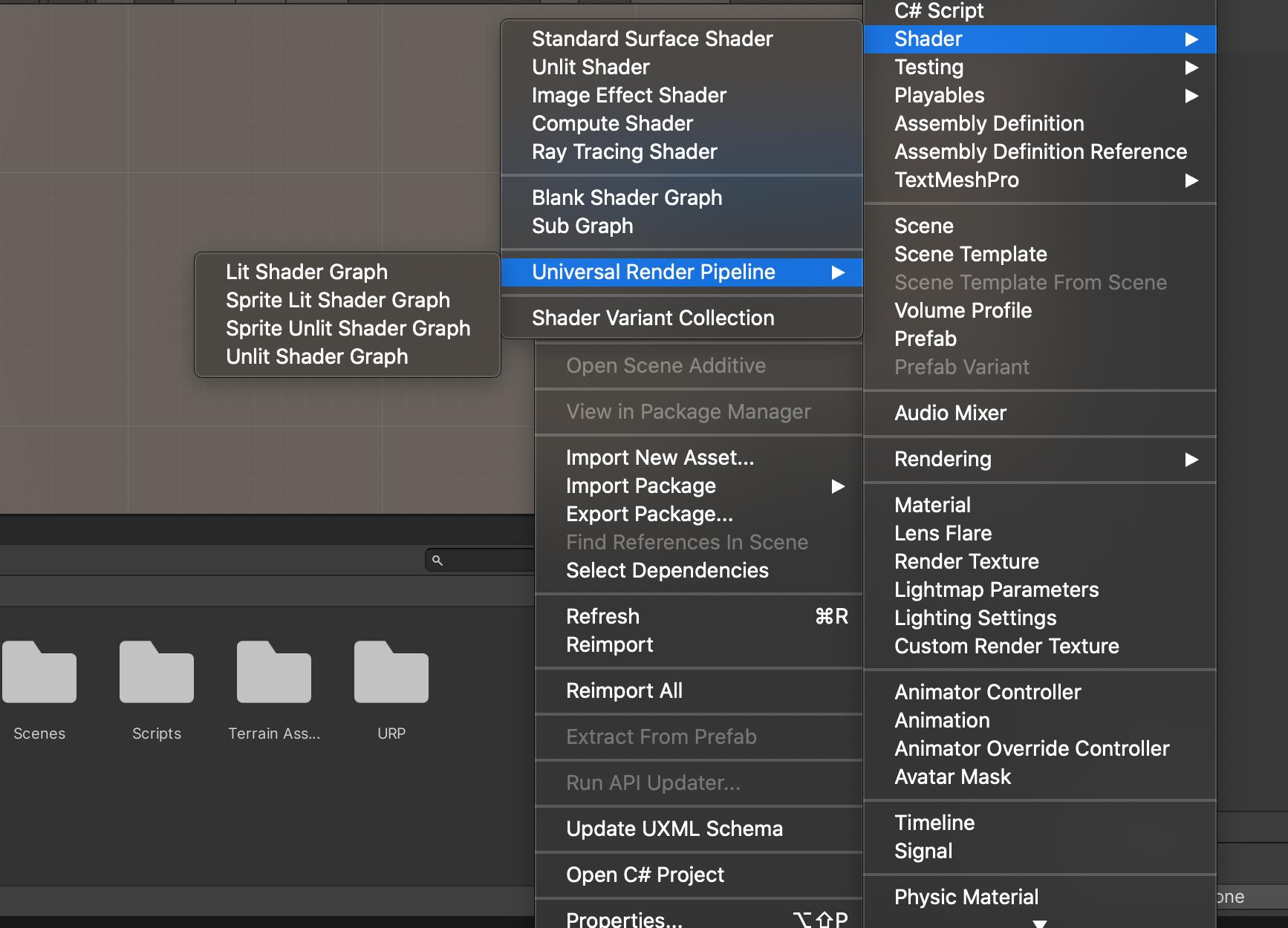Create a Shader Variant Collection
The height and width of the screenshot is (928, 1288).
tap(682, 318)
